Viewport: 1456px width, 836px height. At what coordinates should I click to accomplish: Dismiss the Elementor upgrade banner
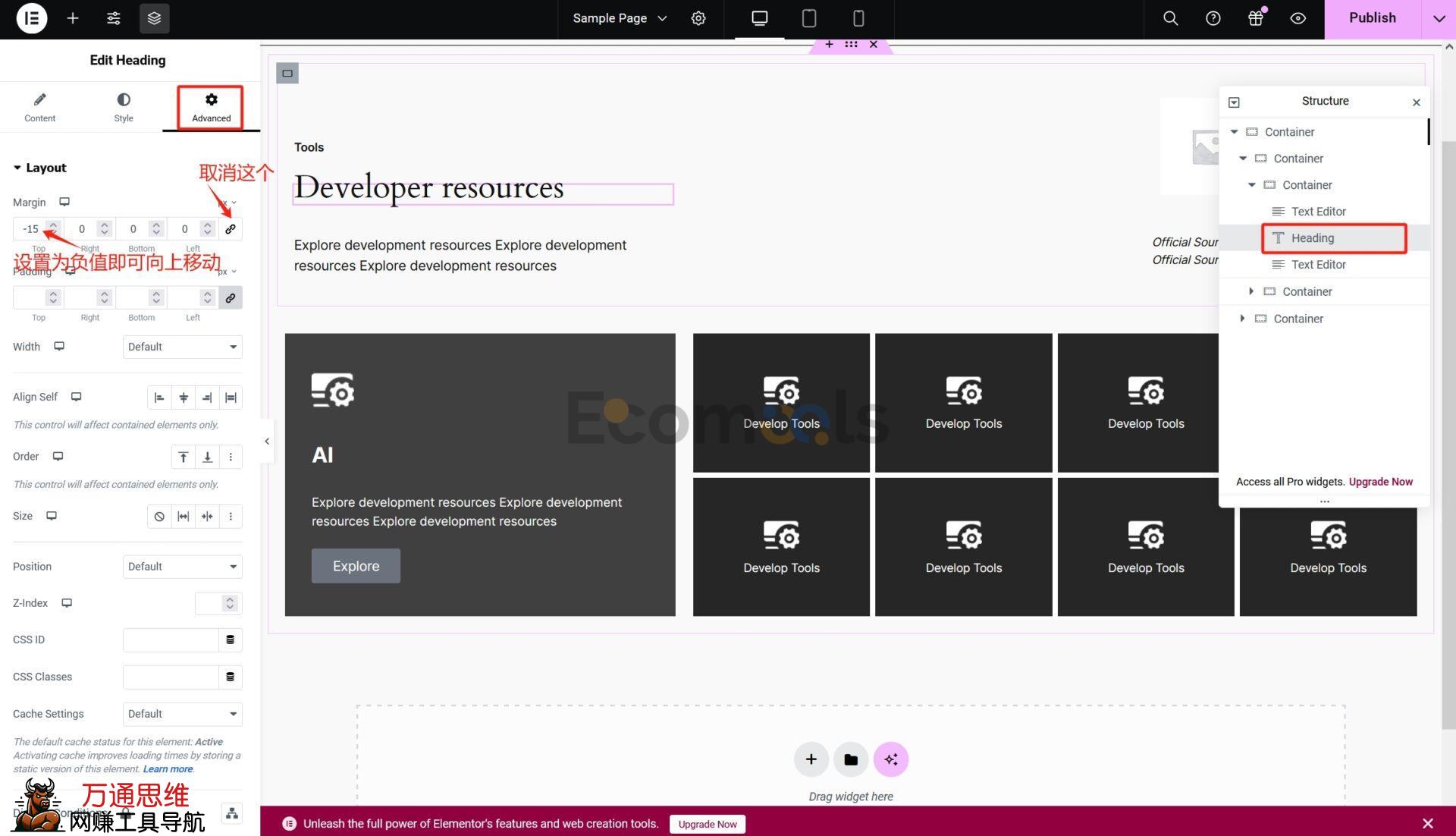tap(1428, 823)
